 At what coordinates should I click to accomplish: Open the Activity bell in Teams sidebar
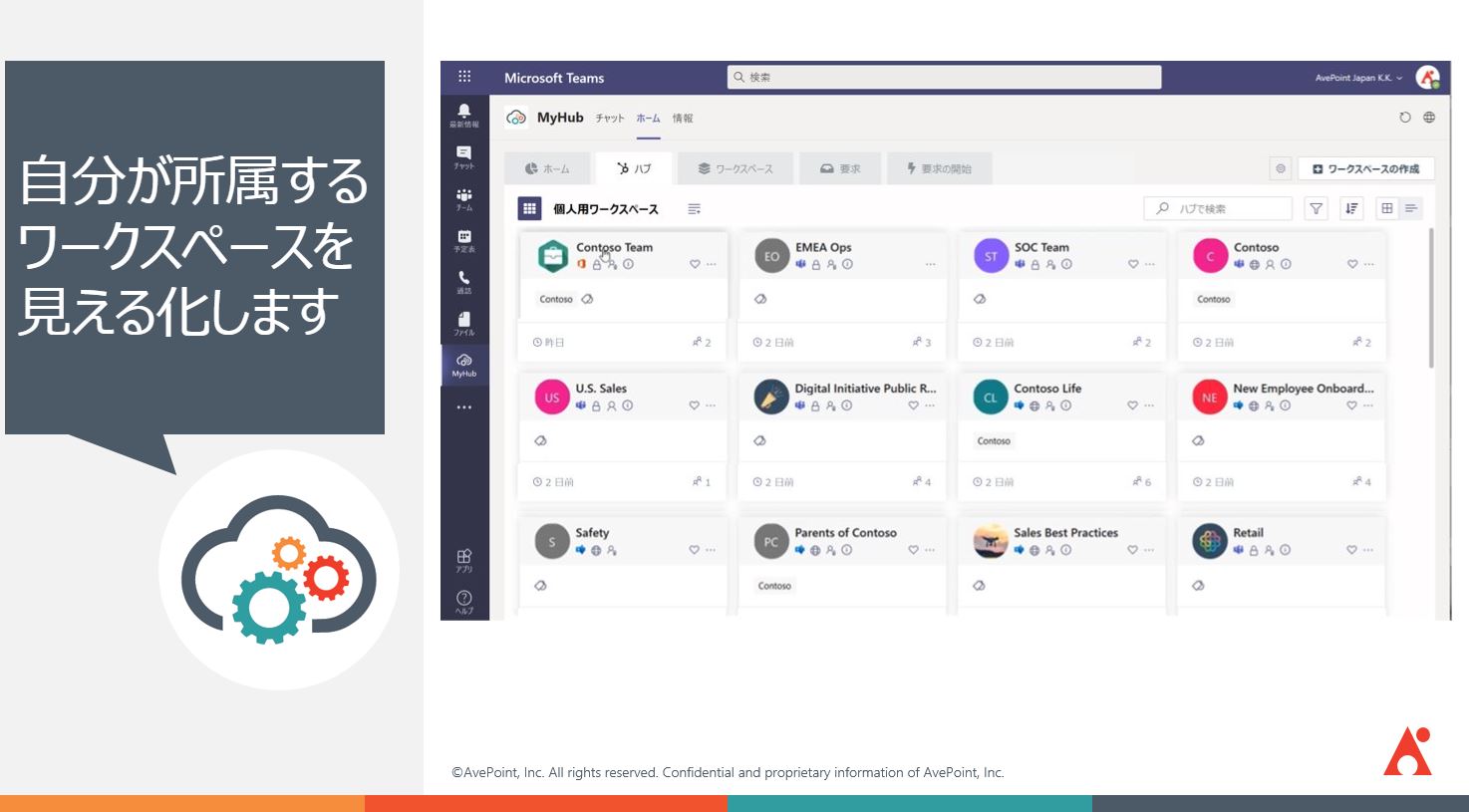coord(464,116)
